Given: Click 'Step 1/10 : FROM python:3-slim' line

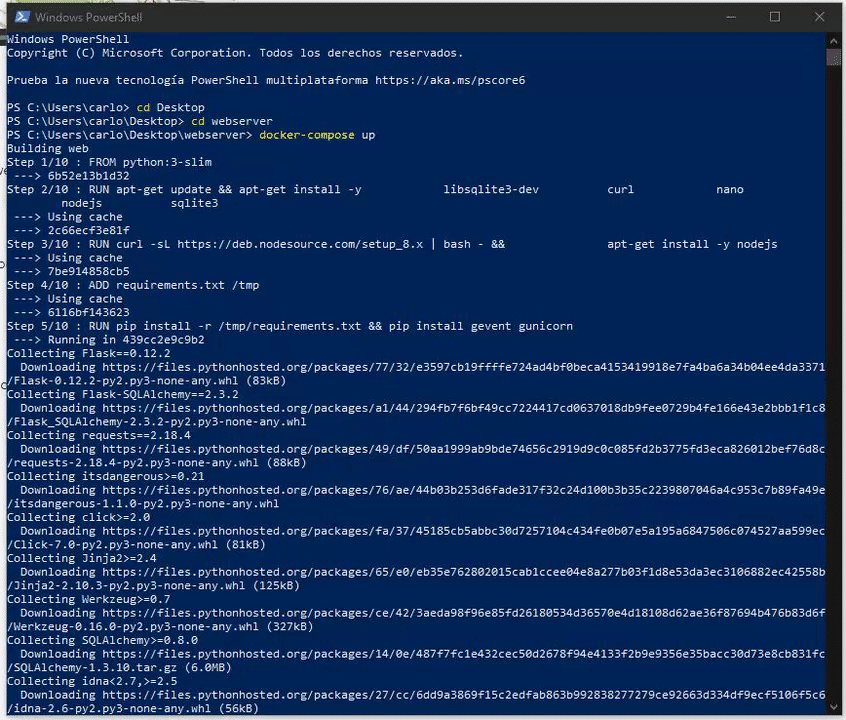Looking at the screenshot, I should pos(109,162).
